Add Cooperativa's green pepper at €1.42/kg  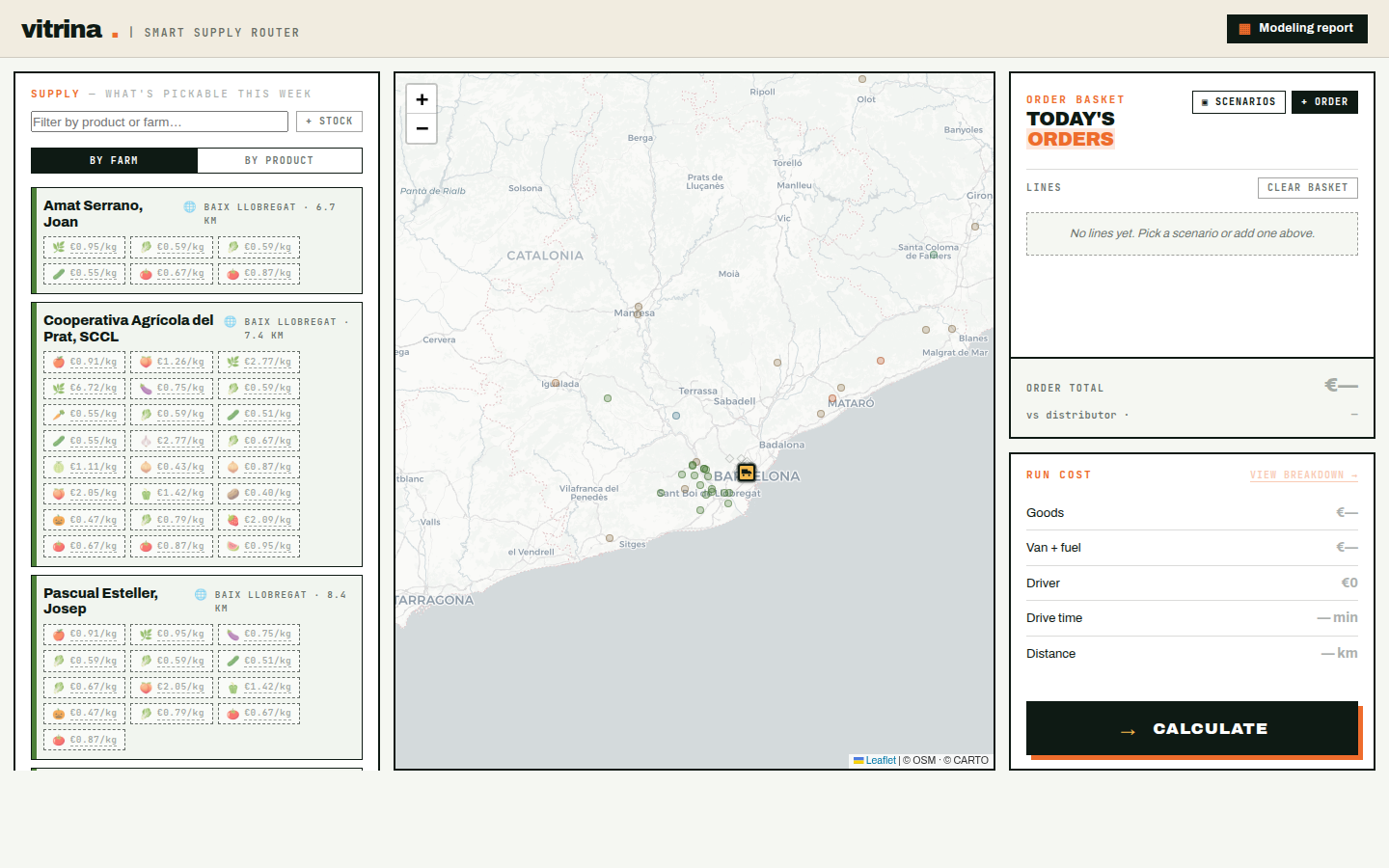point(172,494)
